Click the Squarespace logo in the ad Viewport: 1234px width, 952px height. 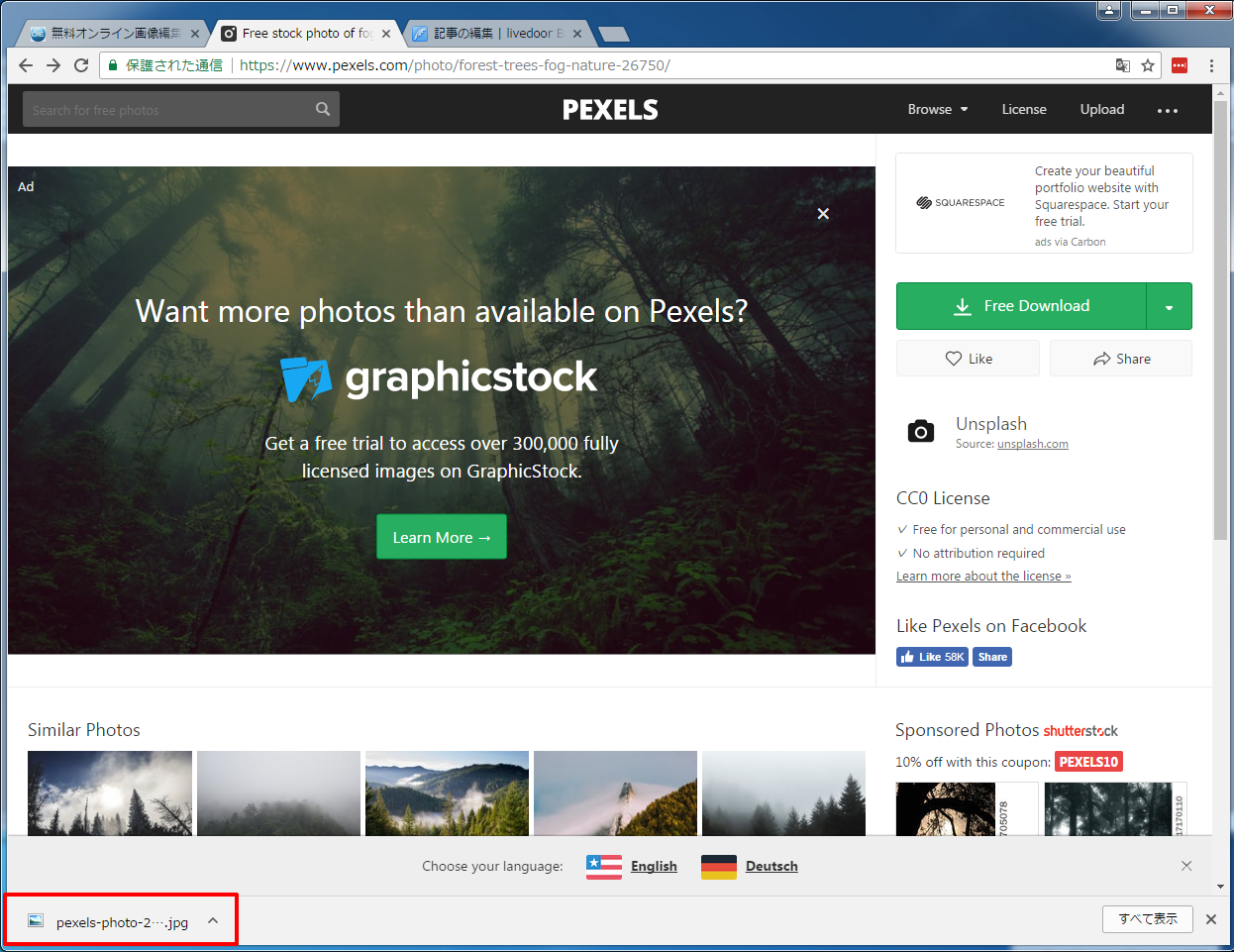961,202
